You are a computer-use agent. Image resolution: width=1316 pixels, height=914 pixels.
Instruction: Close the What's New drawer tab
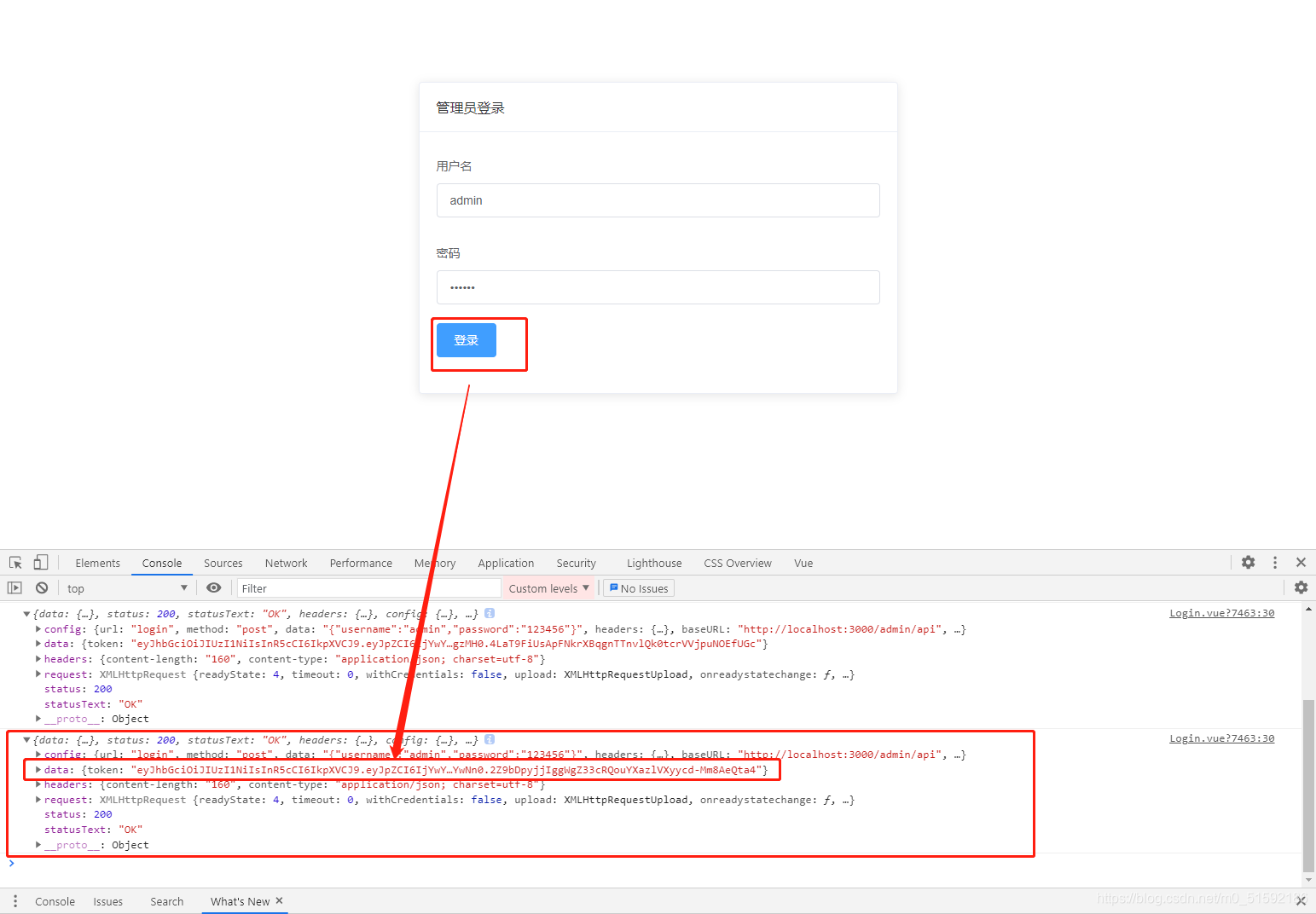(x=279, y=901)
